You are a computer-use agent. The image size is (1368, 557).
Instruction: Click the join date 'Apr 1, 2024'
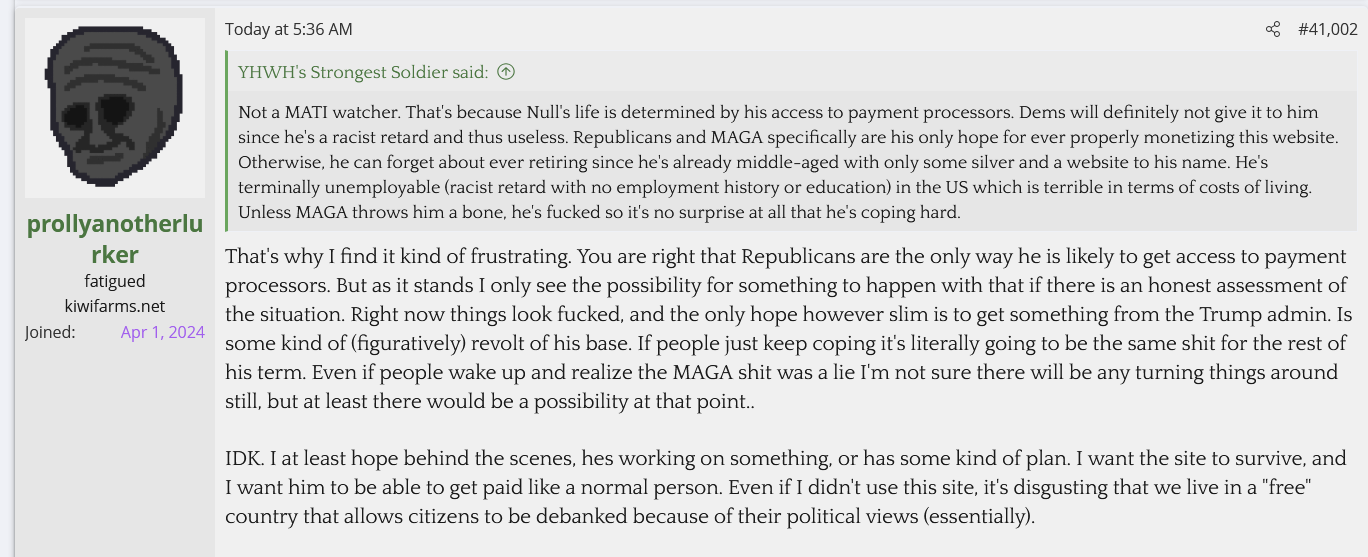(x=162, y=332)
